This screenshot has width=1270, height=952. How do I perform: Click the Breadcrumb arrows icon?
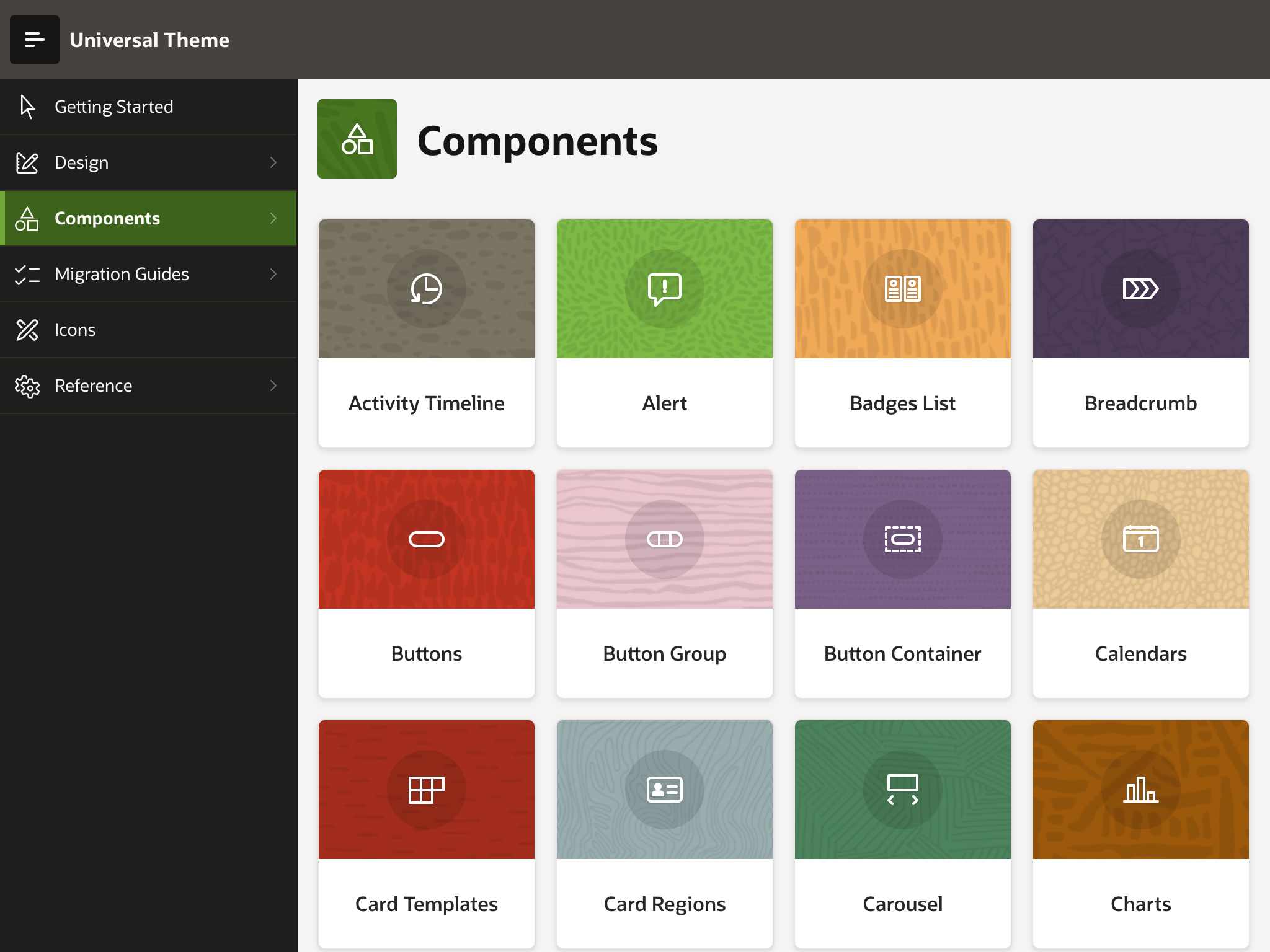(x=1141, y=289)
